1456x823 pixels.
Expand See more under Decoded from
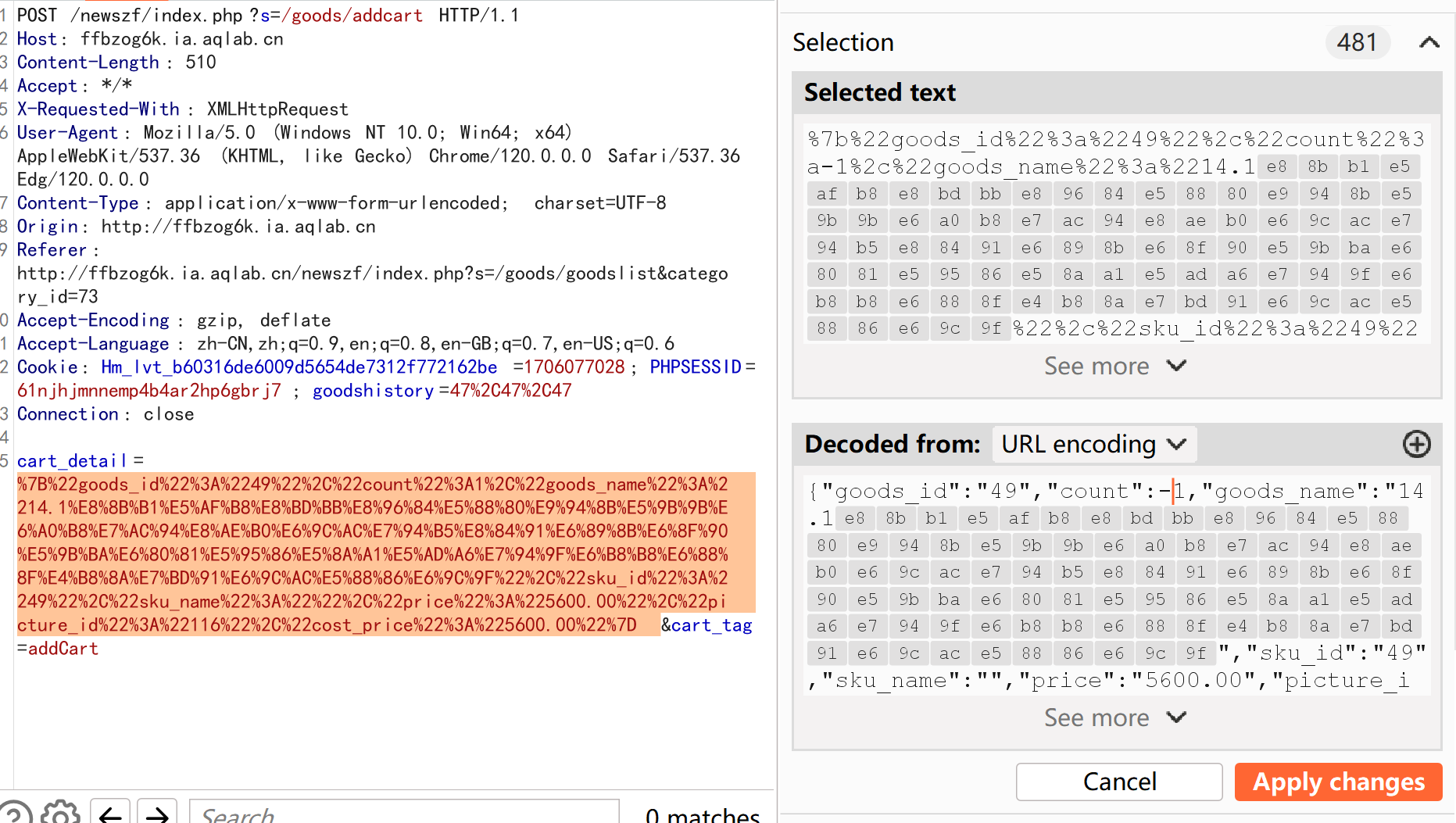pyautogui.click(x=1115, y=717)
